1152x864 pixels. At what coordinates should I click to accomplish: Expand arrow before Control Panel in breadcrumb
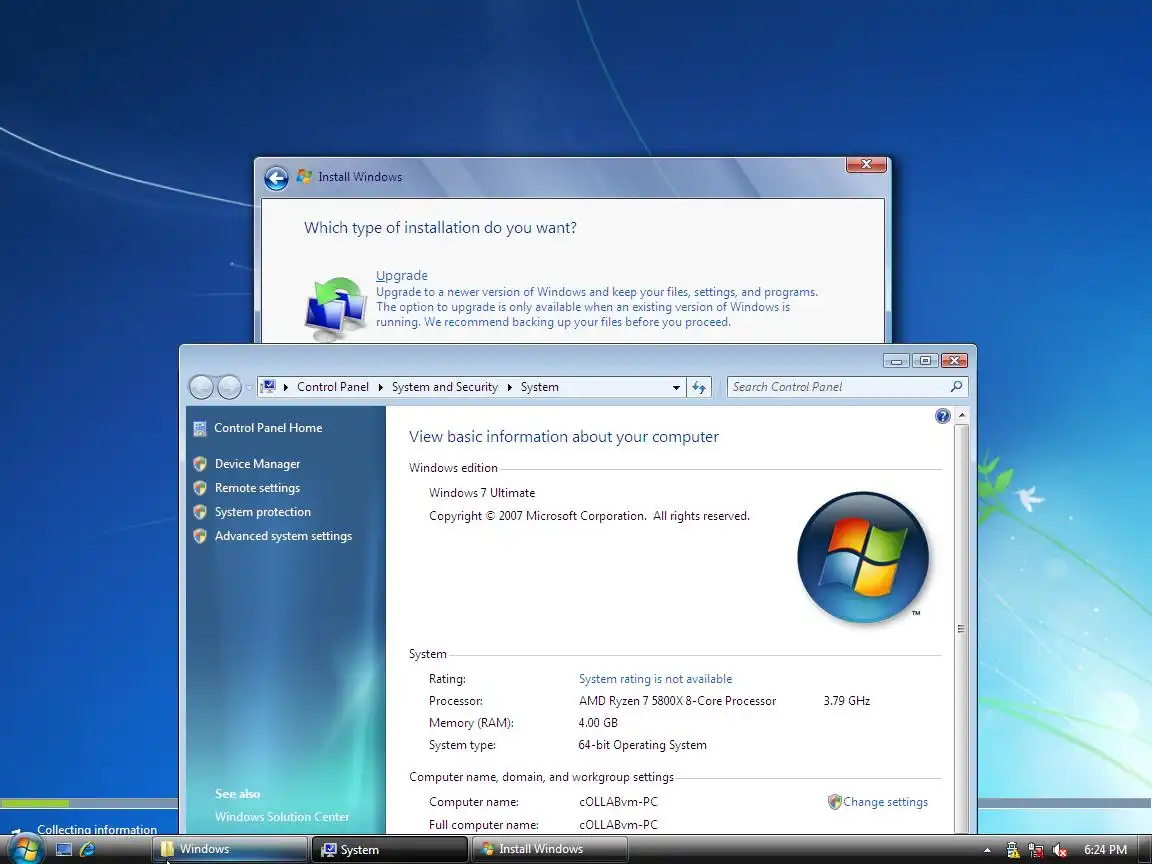click(286, 387)
